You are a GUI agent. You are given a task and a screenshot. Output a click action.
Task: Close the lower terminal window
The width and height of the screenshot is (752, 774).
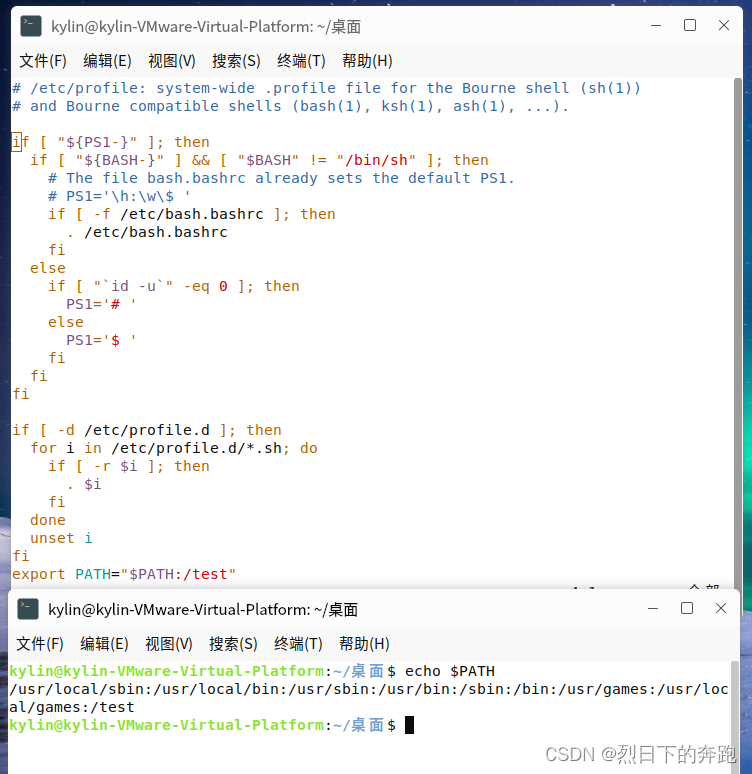[x=721, y=608]
